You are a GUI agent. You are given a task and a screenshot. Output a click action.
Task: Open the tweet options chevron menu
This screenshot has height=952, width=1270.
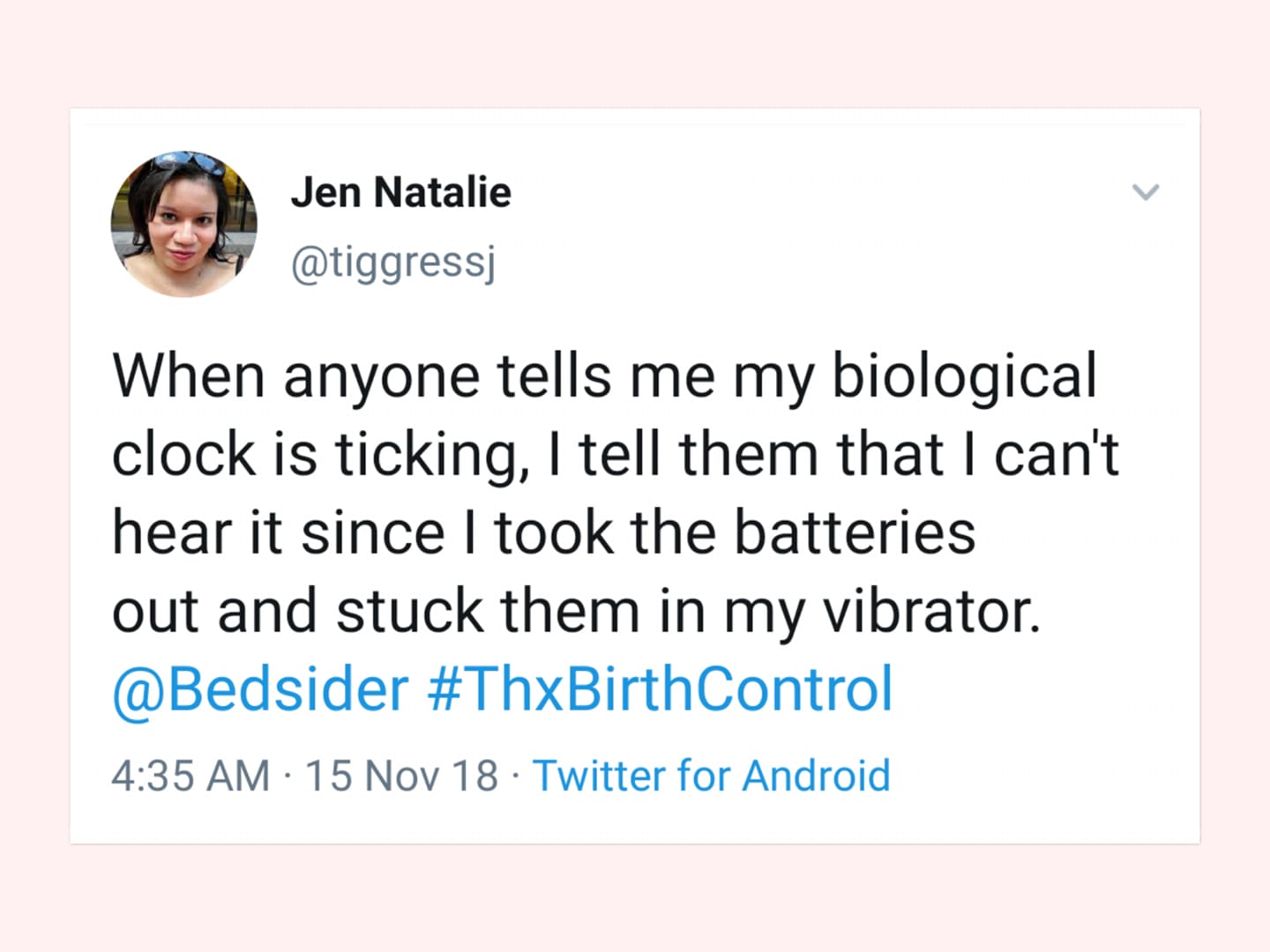pyautogui.click(x=1145, y=192)
